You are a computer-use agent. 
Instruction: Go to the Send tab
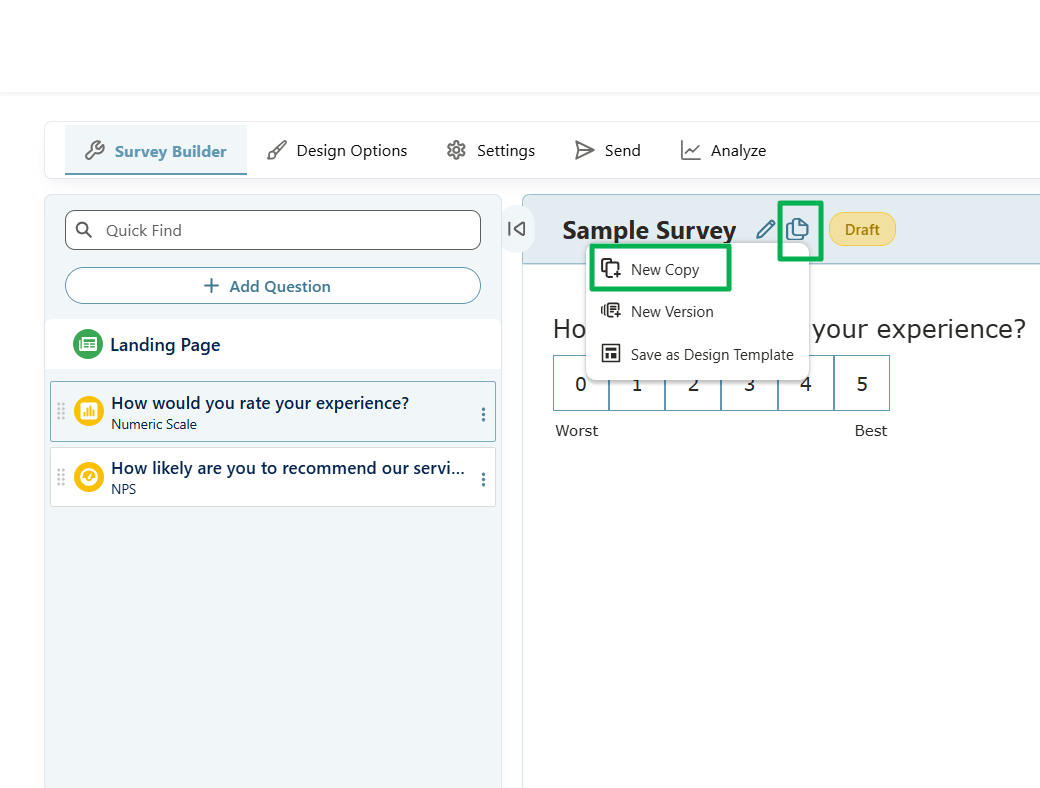608,151
